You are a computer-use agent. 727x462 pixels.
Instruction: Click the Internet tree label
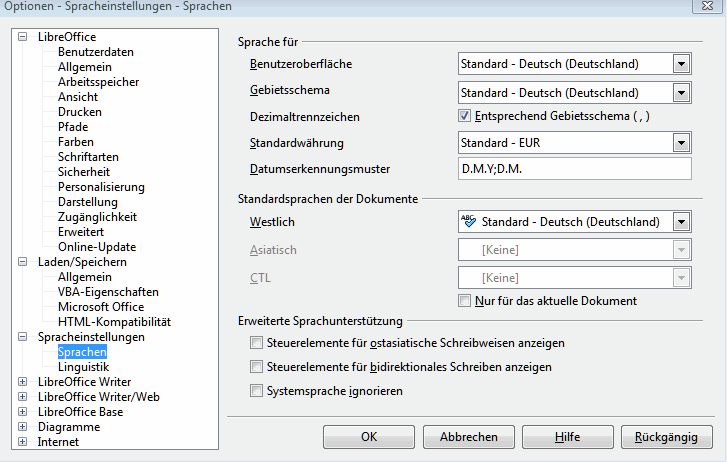click(x=58, y=442)
